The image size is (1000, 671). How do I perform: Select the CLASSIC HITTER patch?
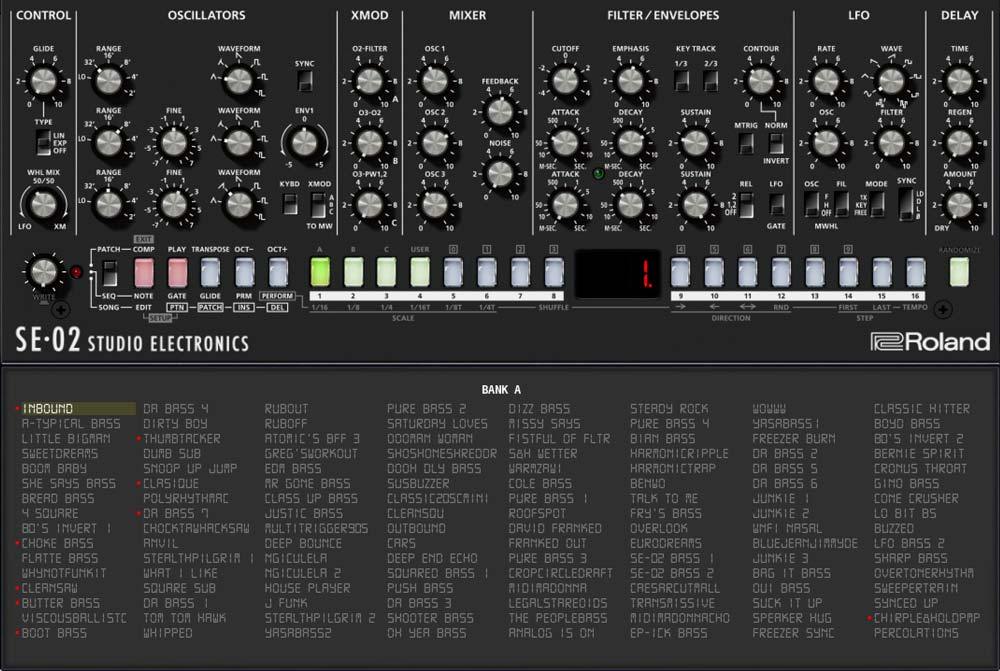point(922,409)
